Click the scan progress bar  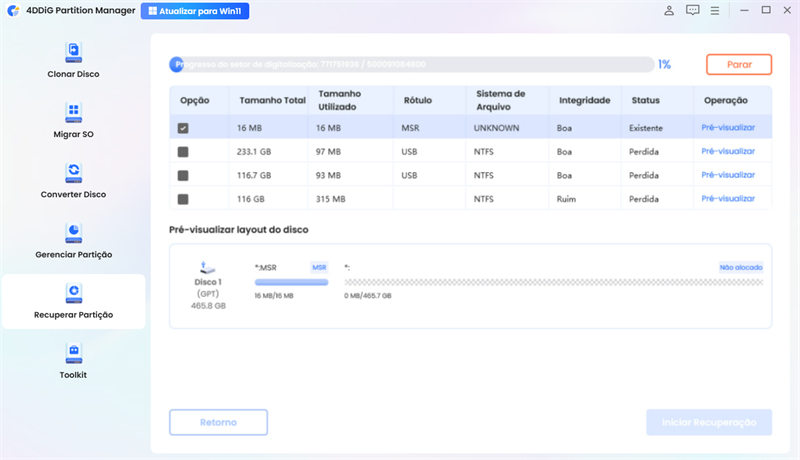[x=410, y=64]
